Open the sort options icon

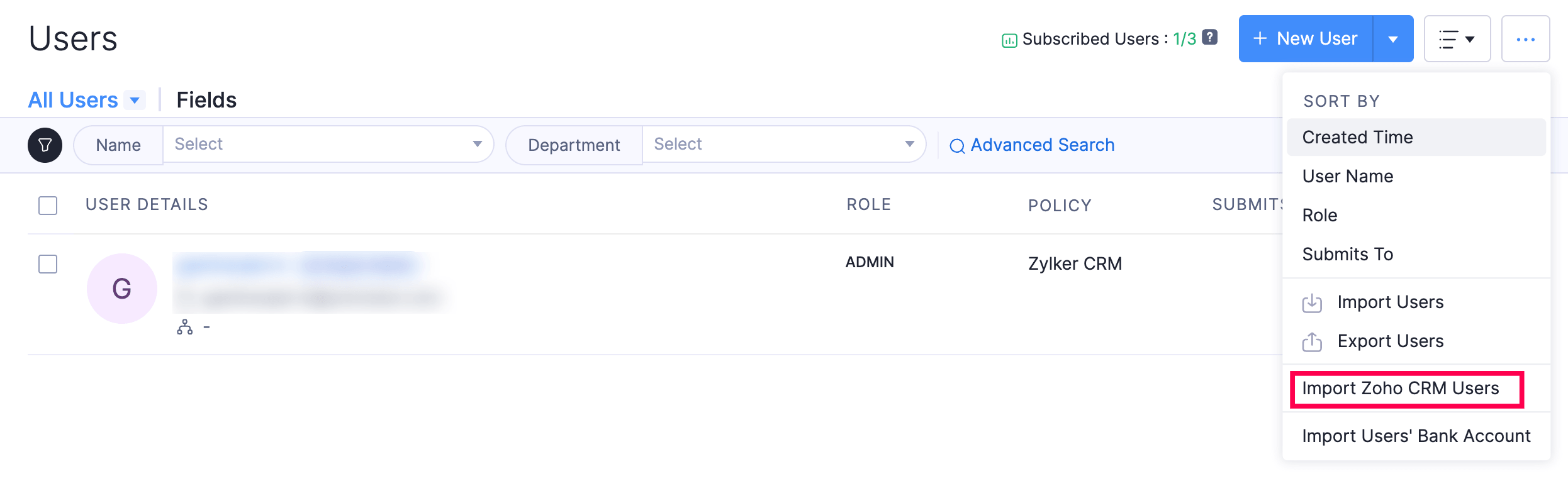1457,38
